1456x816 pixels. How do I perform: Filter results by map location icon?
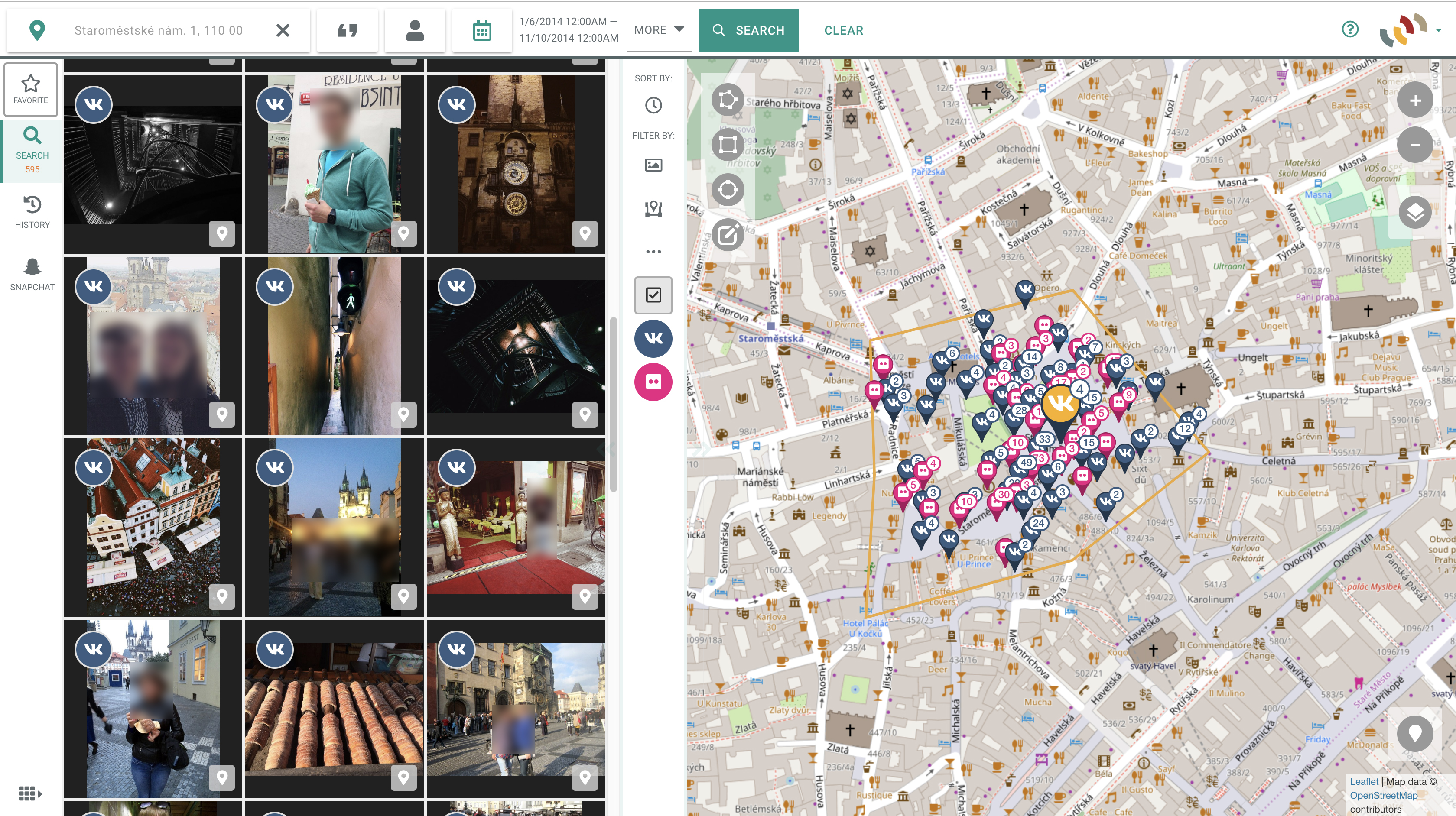653,208
